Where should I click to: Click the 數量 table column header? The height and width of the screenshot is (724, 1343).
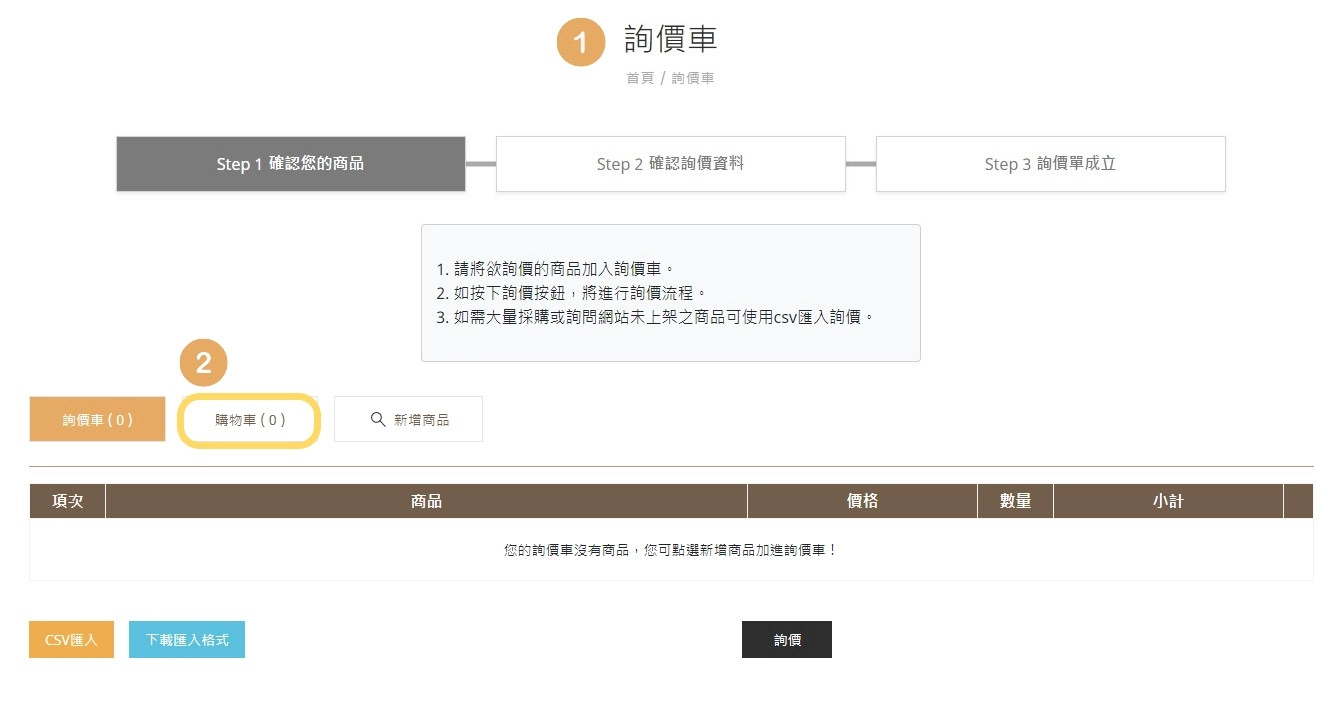point(1015,500)
